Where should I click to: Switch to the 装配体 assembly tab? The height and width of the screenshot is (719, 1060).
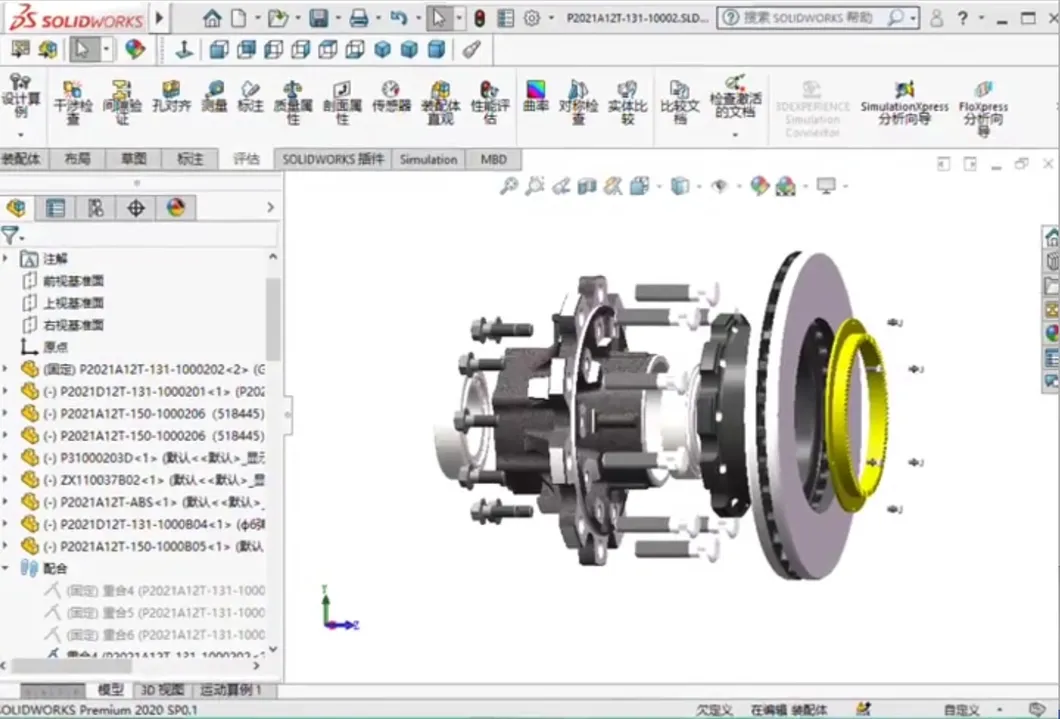(21, 159)
